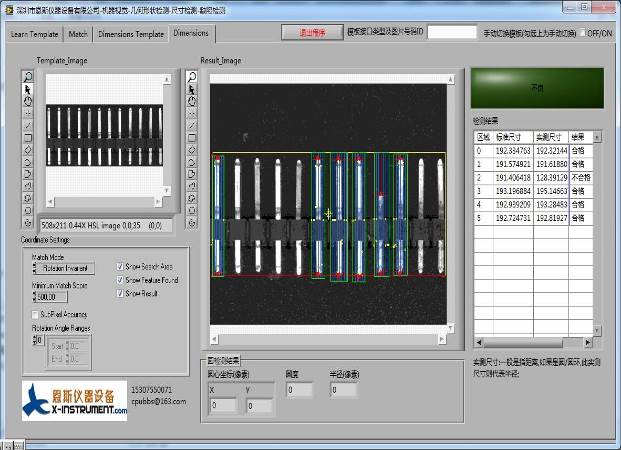Toggle the Show Search Area checkbox

120,267
